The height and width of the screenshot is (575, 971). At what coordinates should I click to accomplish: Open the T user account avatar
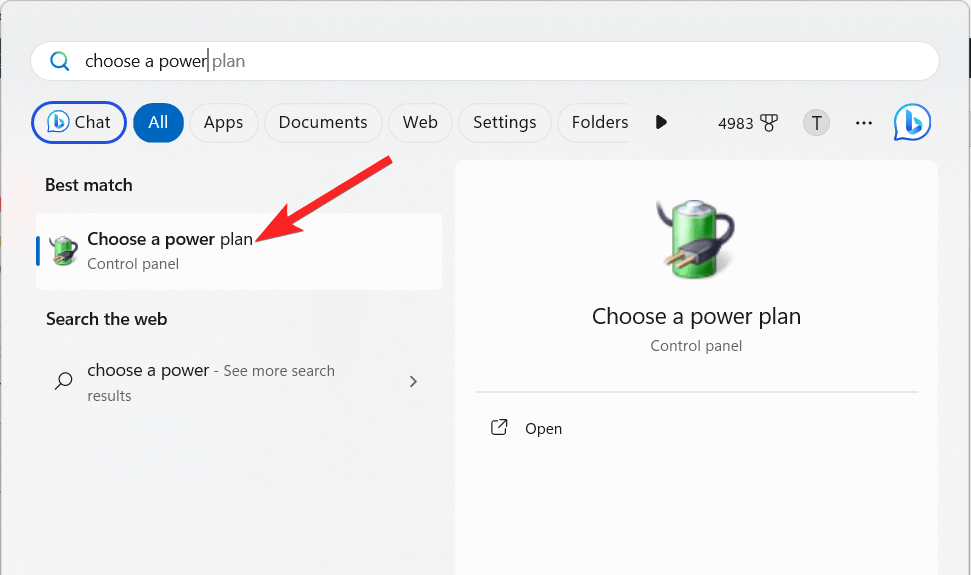coord(816,123)
